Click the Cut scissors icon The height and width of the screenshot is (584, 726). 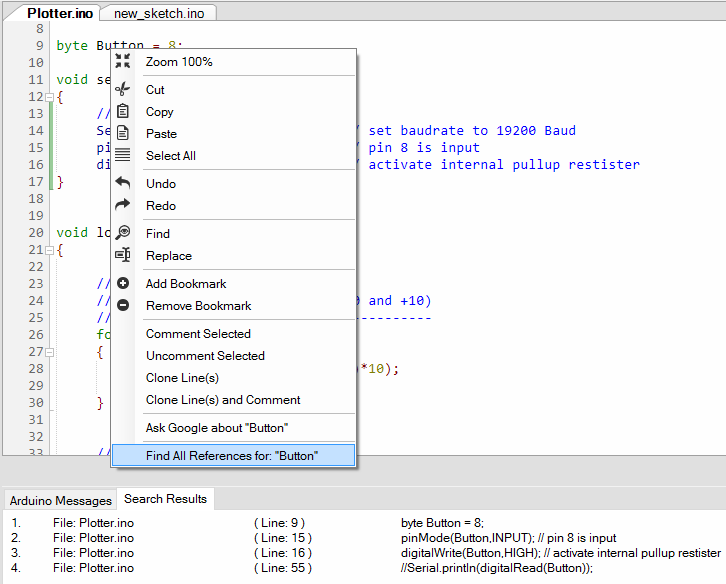pyautogui.click(x=123, y=89)
